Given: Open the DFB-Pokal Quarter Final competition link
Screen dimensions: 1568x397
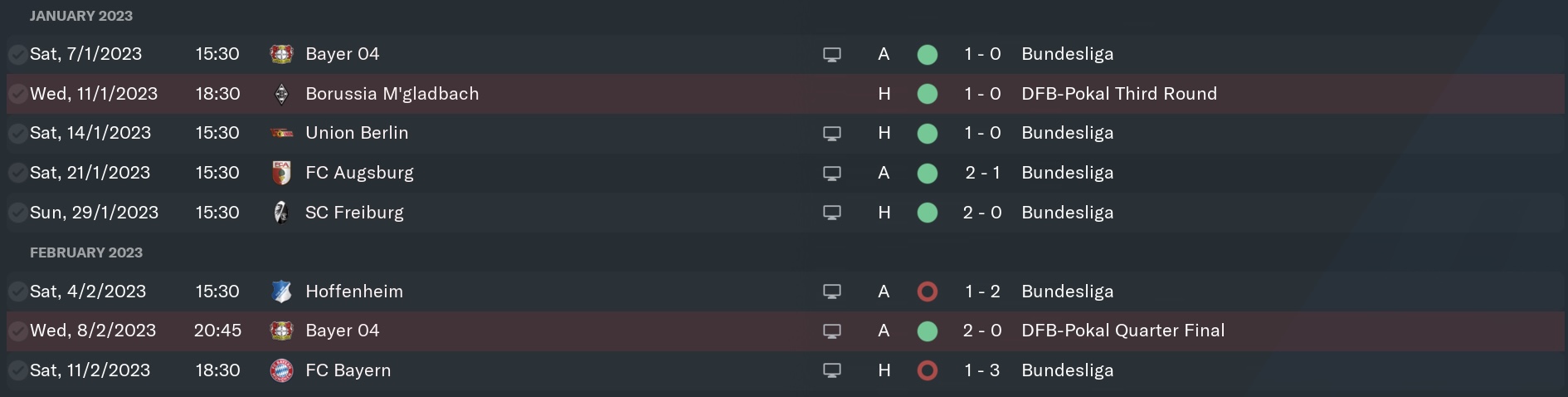Looking at the screenshot, I should click(1123, 331).
